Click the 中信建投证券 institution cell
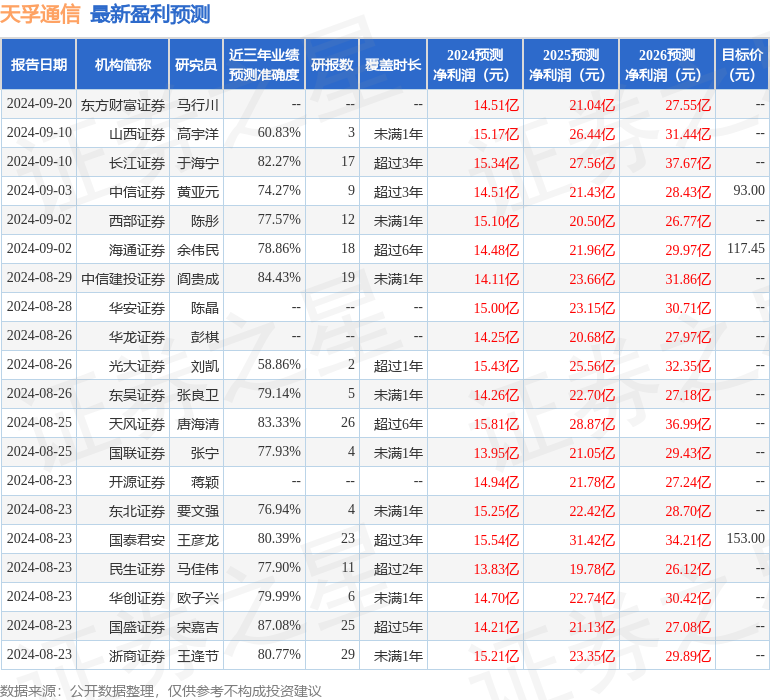Viewport: 770px width, 700px height. (123, 279)
